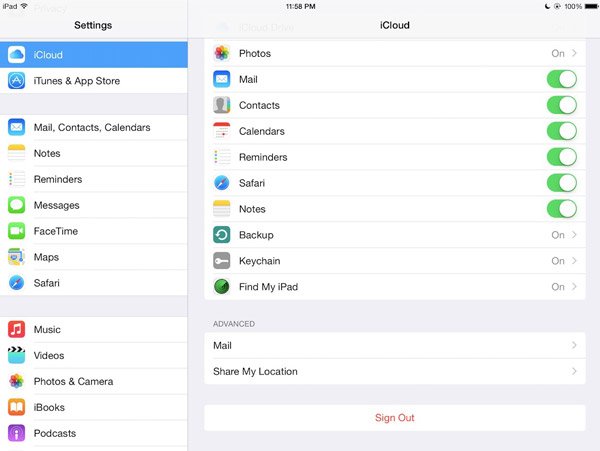600x451 pixels.
Task: Tap the Photos icon in iCloud panel
Action: pyautogui.click(x=222, y=53)
